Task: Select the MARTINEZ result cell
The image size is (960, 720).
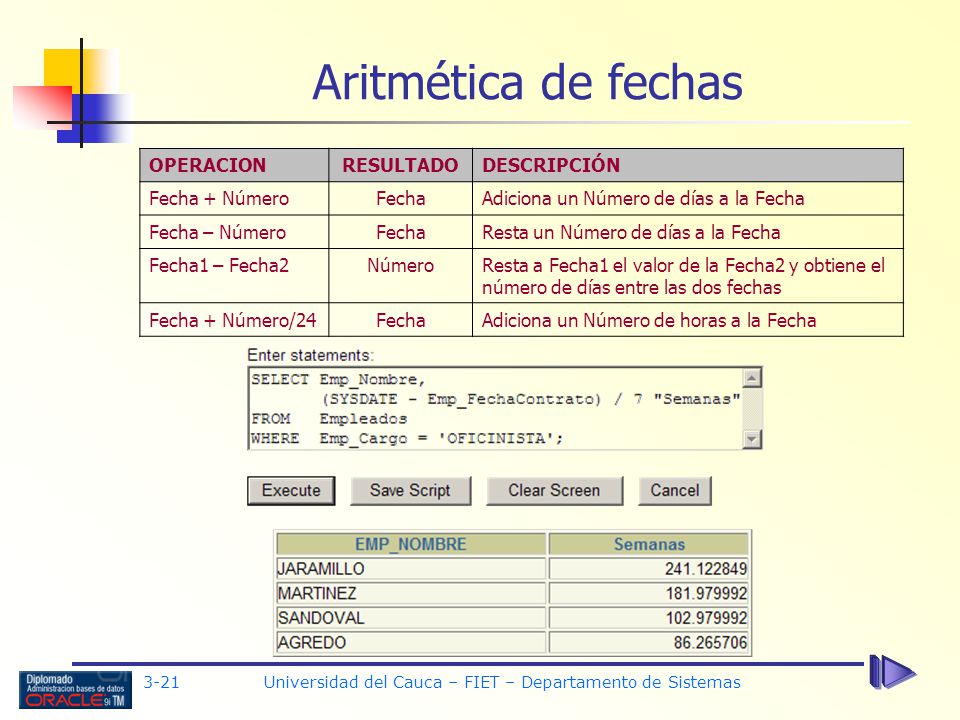Action: 411,593
